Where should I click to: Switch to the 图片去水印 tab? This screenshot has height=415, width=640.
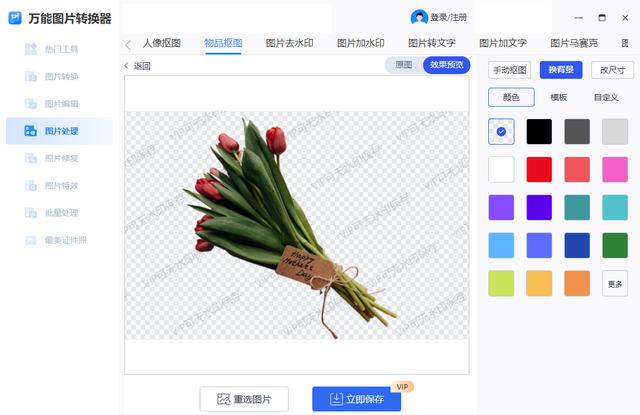[289, 43]
